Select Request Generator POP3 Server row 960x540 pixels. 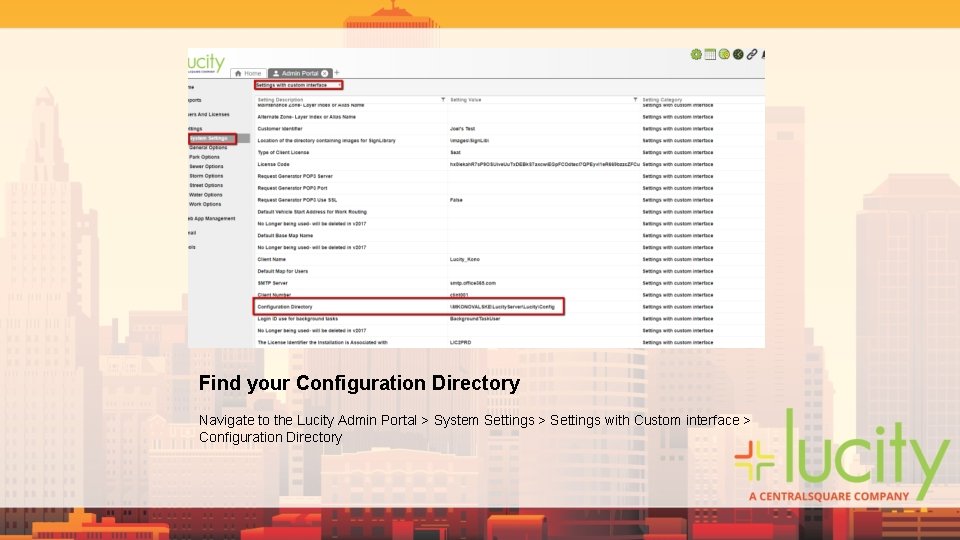[x=295, y=176]
